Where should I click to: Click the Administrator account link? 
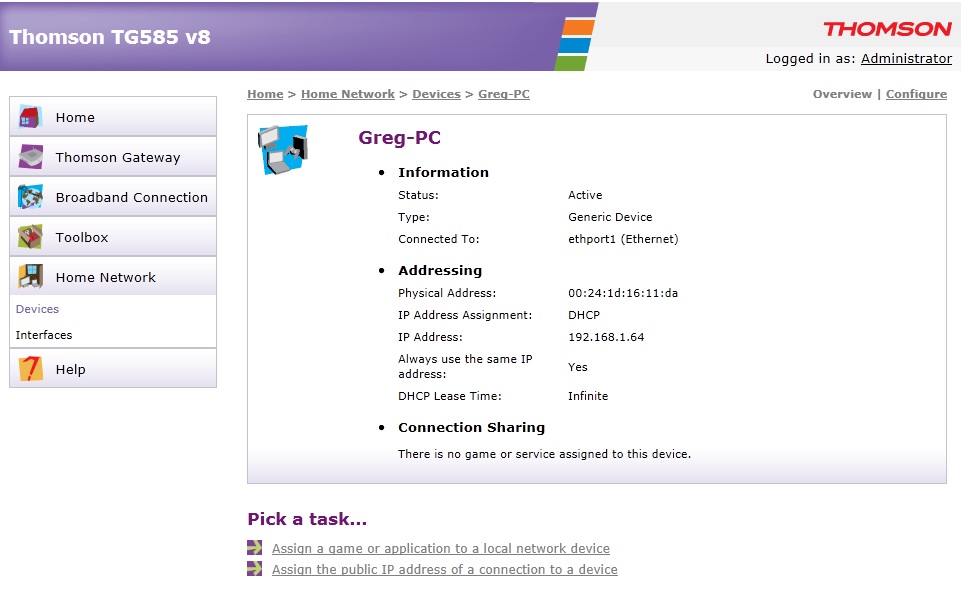coord(906,58)
